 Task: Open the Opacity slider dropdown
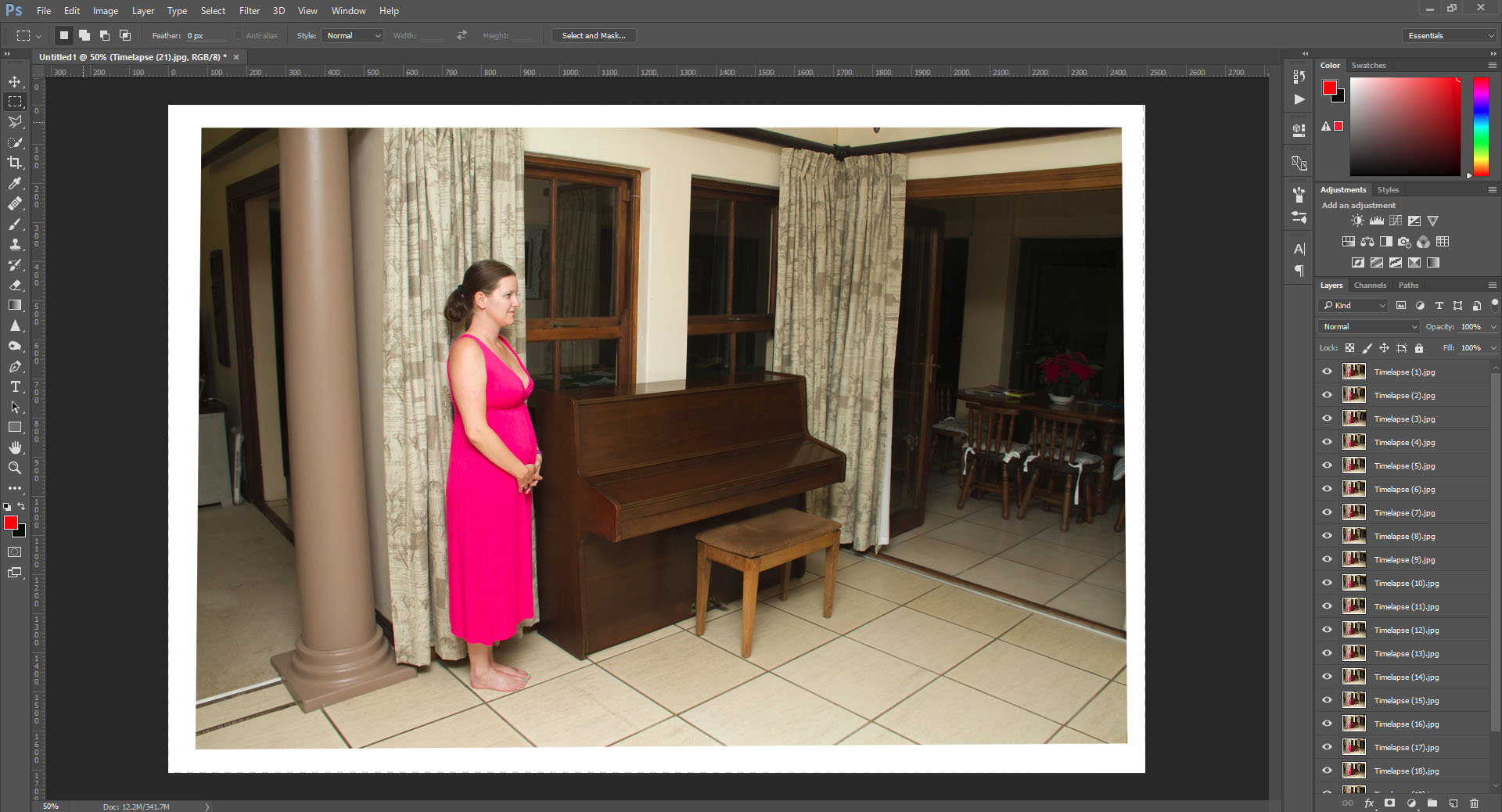[1493, 326]
